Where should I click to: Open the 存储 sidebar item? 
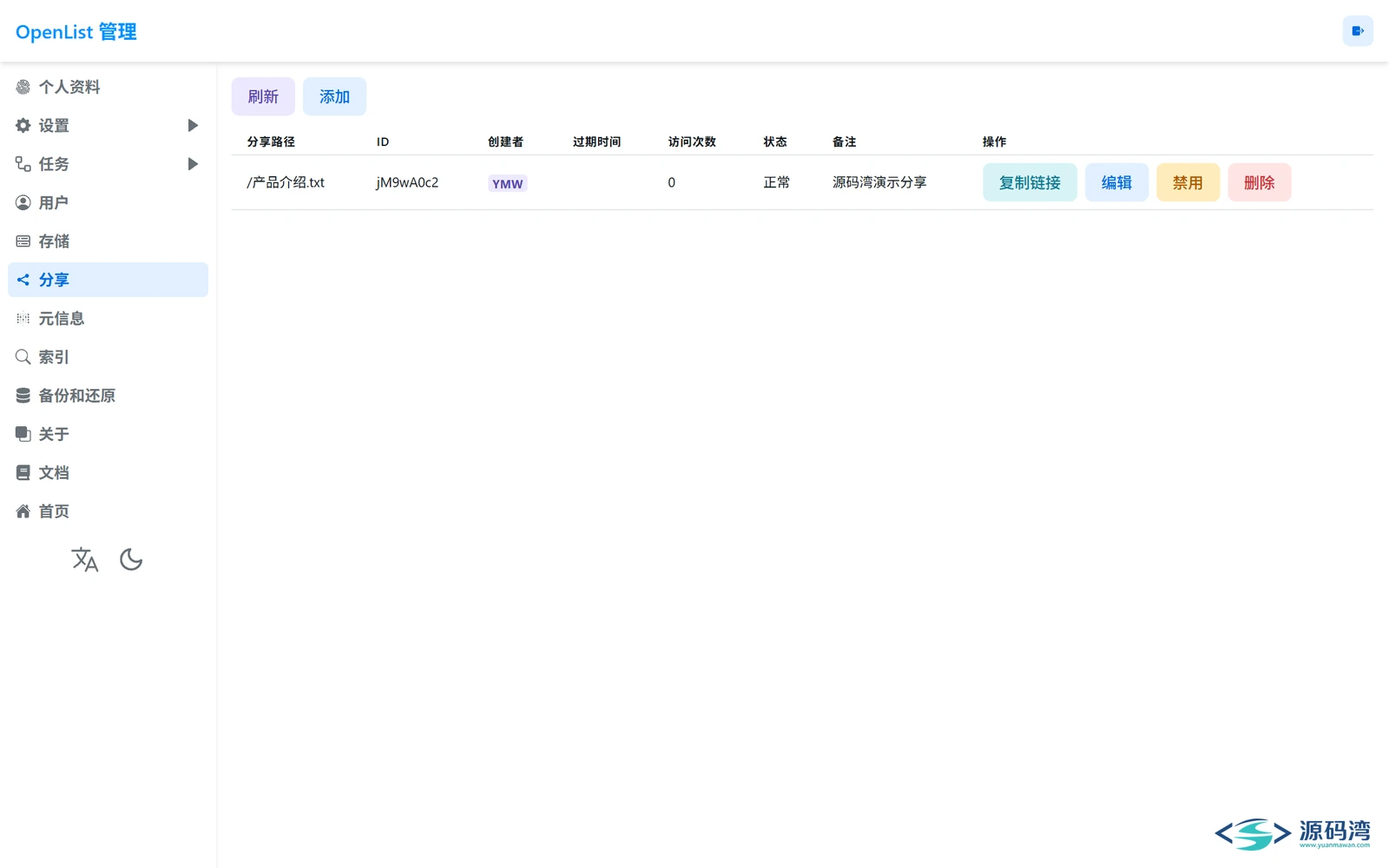(x=108, y=241)
